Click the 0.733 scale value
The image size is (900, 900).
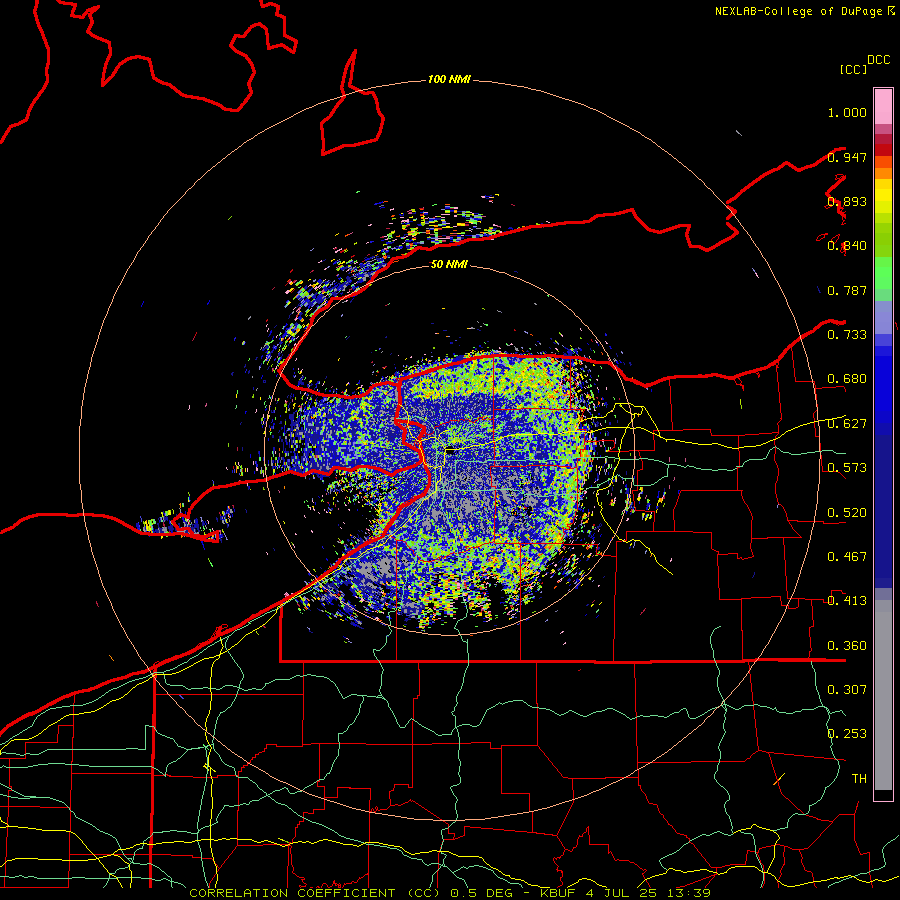[x=847, y=335]
